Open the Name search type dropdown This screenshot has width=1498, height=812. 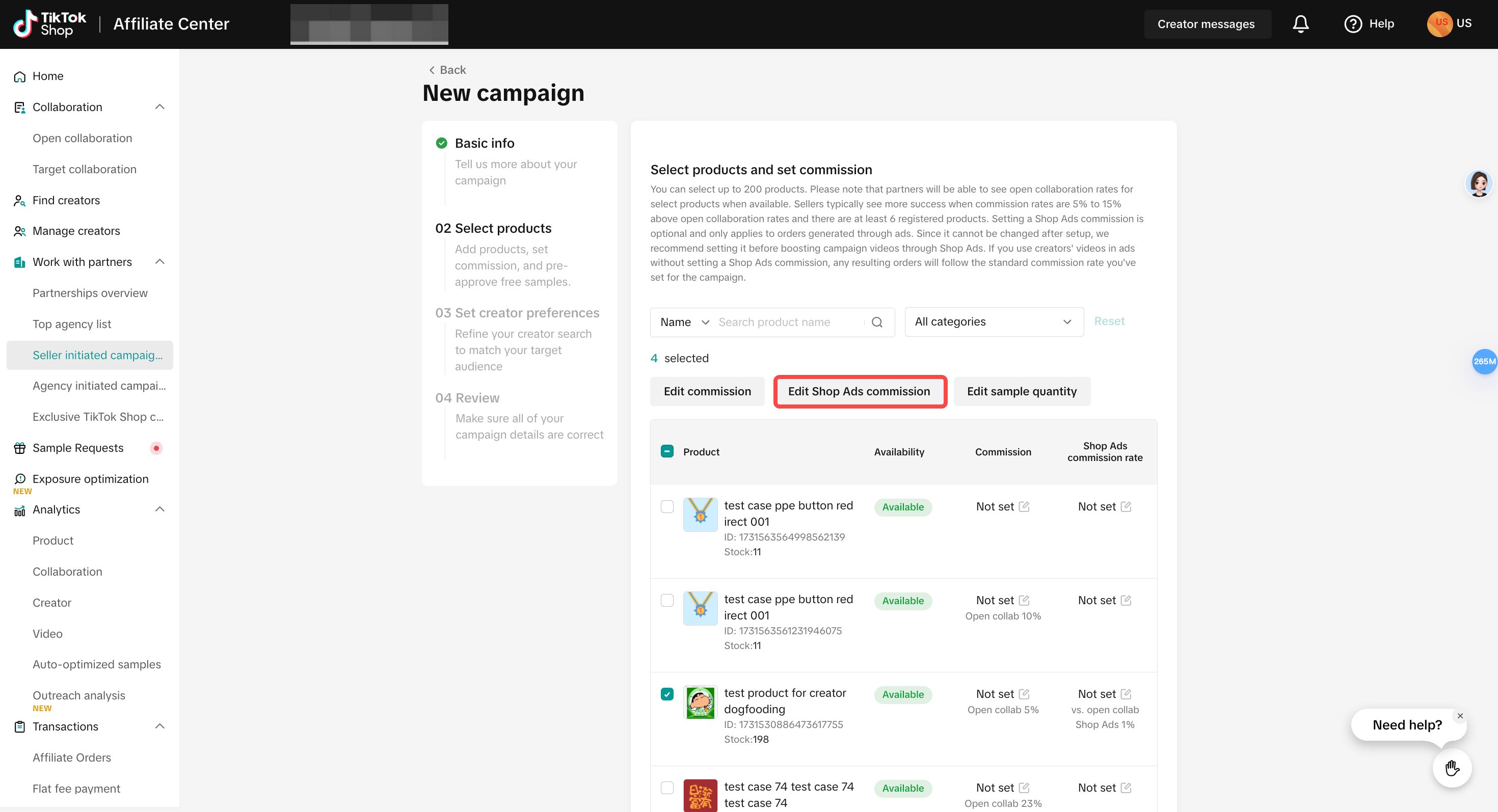click(x=684, y=322)
